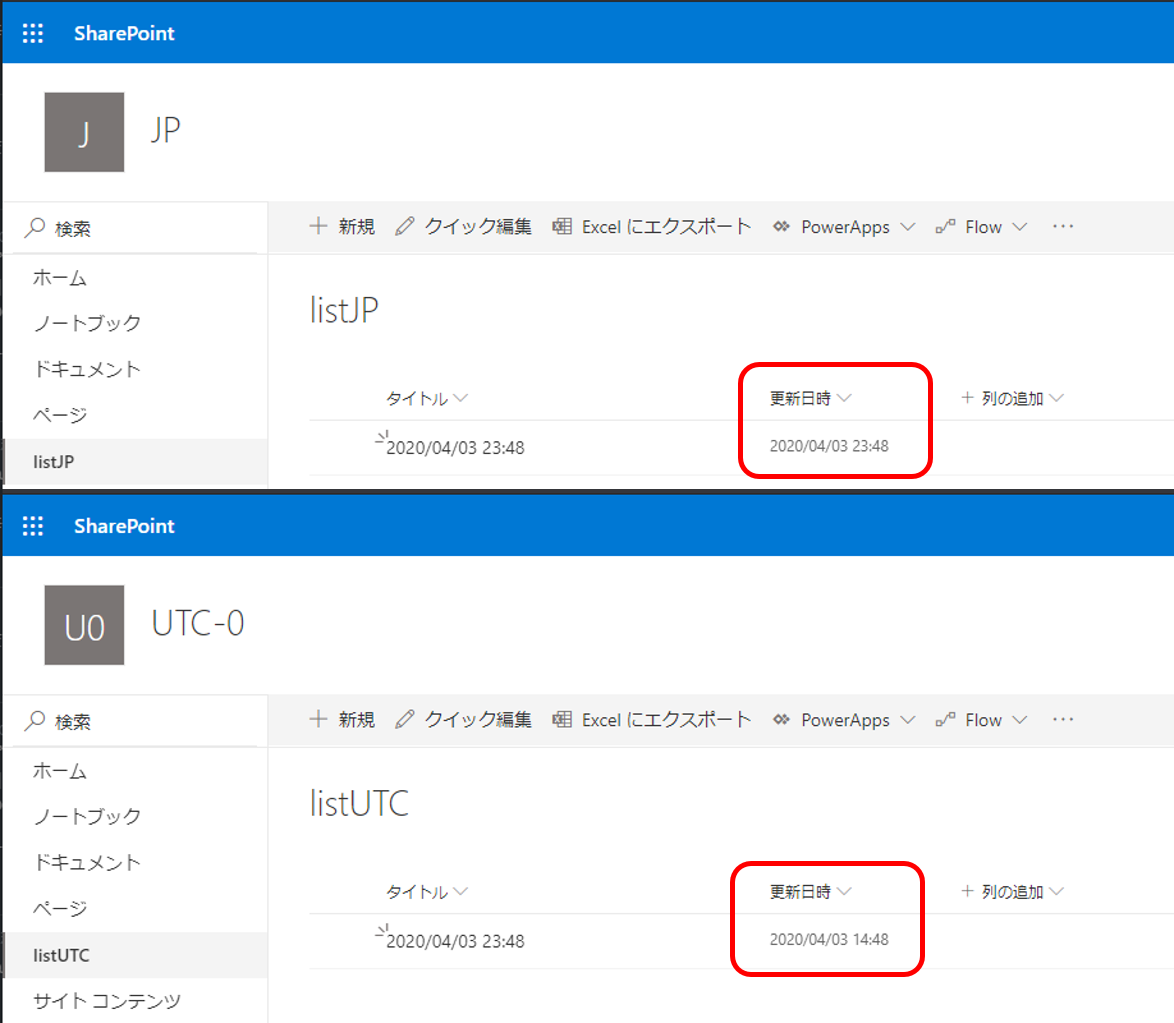1174x1023 pixels.
Task: Open more options ellipsis in listJP toolbar
Action: 1062,226
